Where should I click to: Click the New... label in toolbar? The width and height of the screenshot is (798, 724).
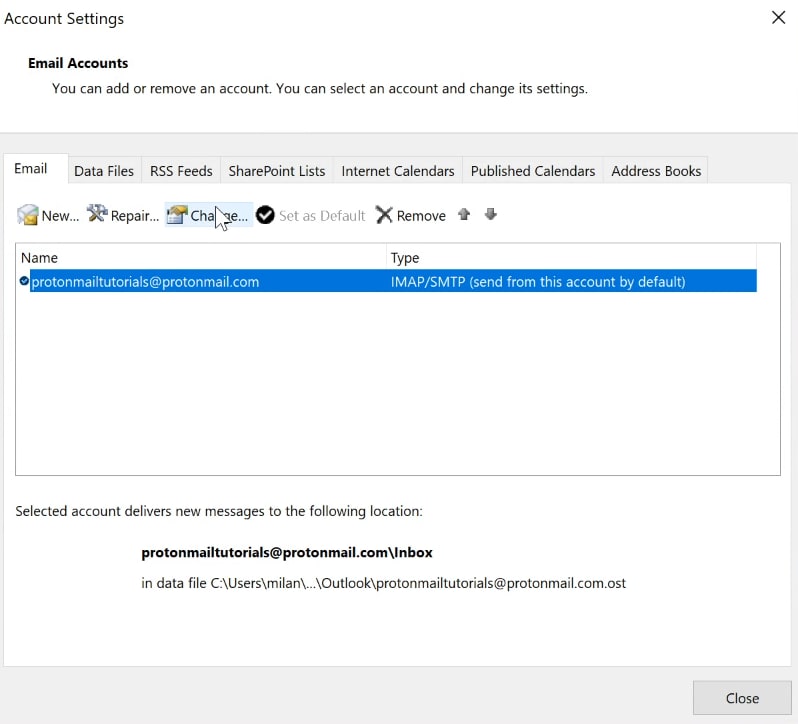pyautogui.click(x=61, y=216)
